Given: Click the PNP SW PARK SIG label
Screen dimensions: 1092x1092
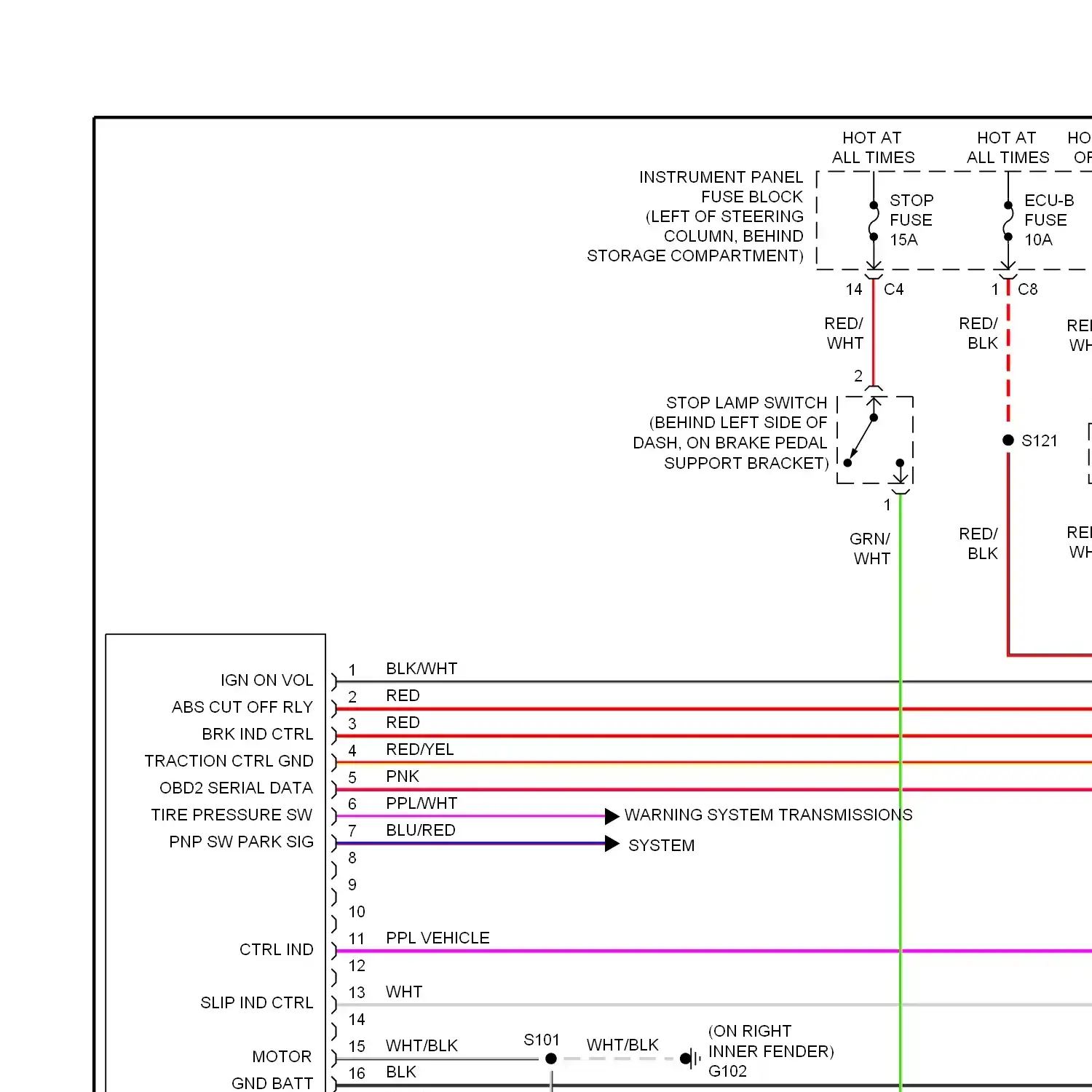Looking at the screenshot, I should coord(241,842).
